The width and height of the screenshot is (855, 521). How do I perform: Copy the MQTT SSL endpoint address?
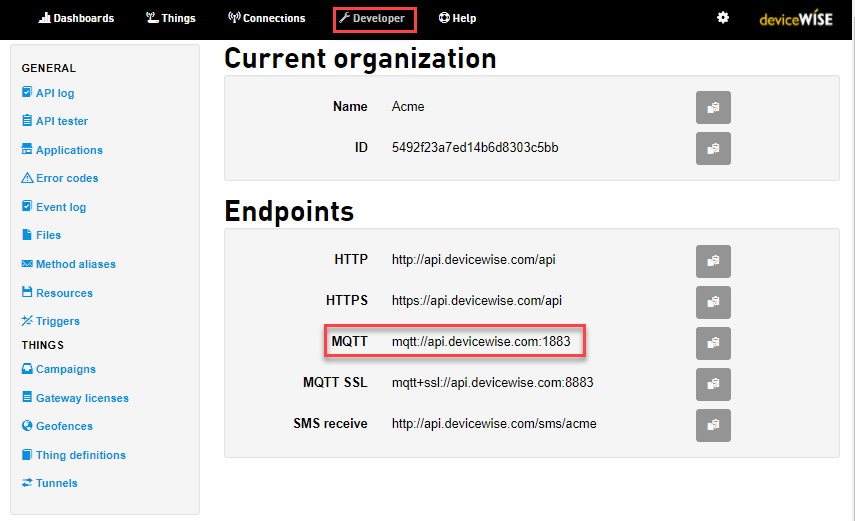713,384
